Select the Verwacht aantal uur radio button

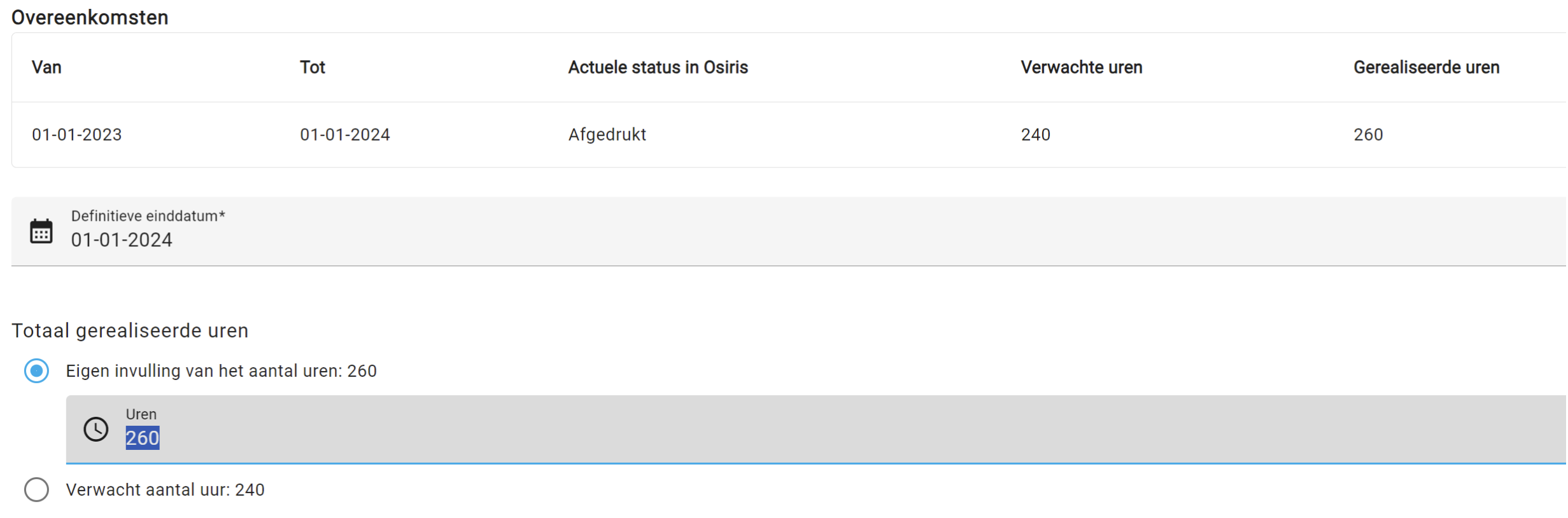tap(36, 490)
